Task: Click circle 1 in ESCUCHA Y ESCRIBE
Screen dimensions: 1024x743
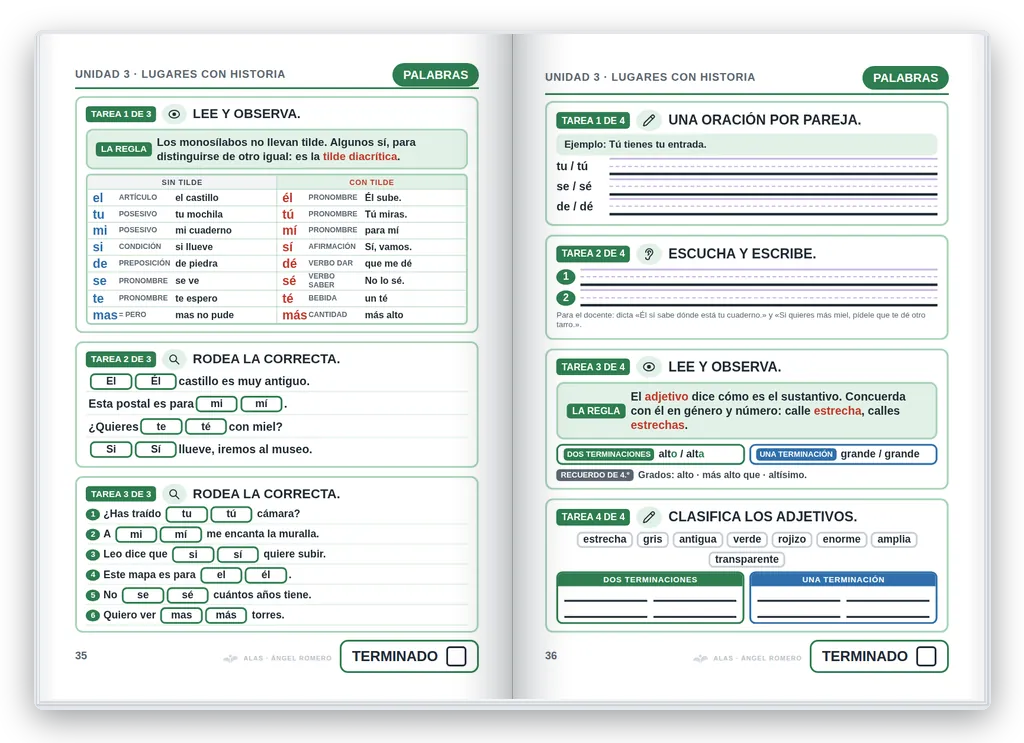Action: click(x=566, y=277)
